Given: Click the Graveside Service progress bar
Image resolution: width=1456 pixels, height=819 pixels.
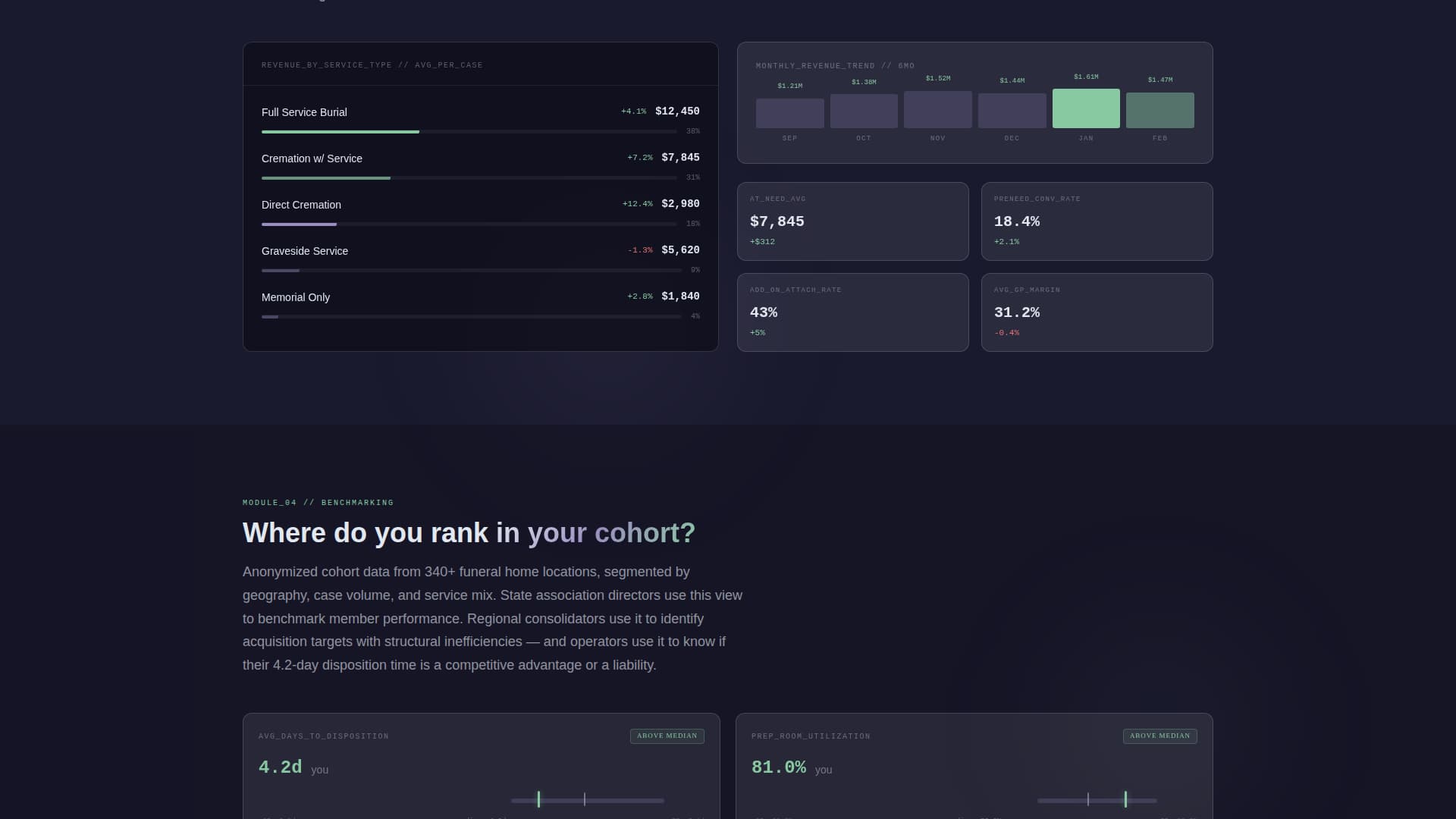Looking at the screenshot, I should pyautogui.click(x=472, y=271).
